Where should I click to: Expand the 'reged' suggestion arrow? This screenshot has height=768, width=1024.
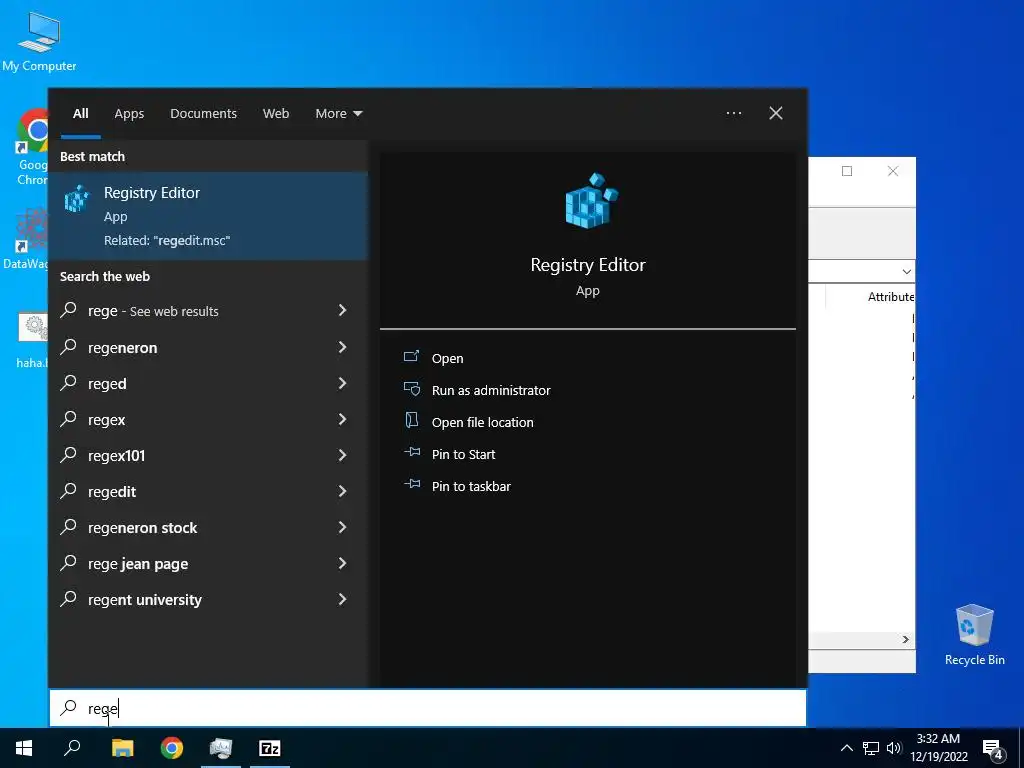click(342, 383)
